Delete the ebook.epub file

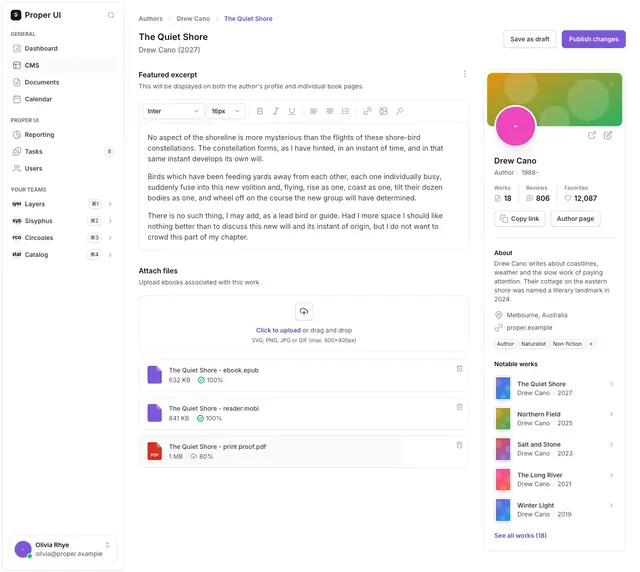coord(459,369)
